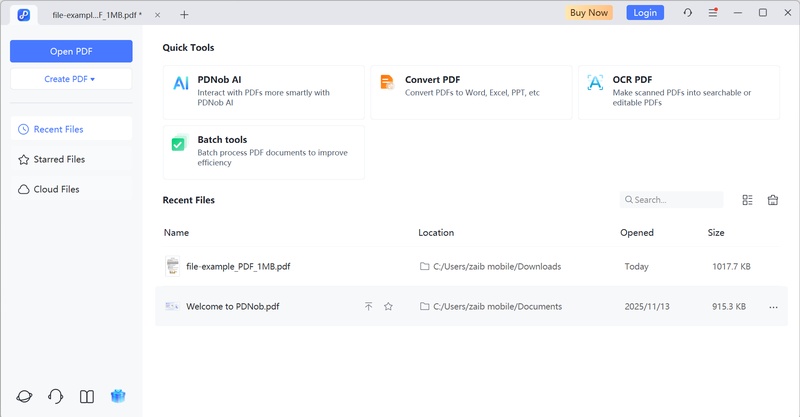Viewport: 800px width, 417px height.
Task: Open more options for Welcome to PDNob.pdf
Action: [773, 307]
